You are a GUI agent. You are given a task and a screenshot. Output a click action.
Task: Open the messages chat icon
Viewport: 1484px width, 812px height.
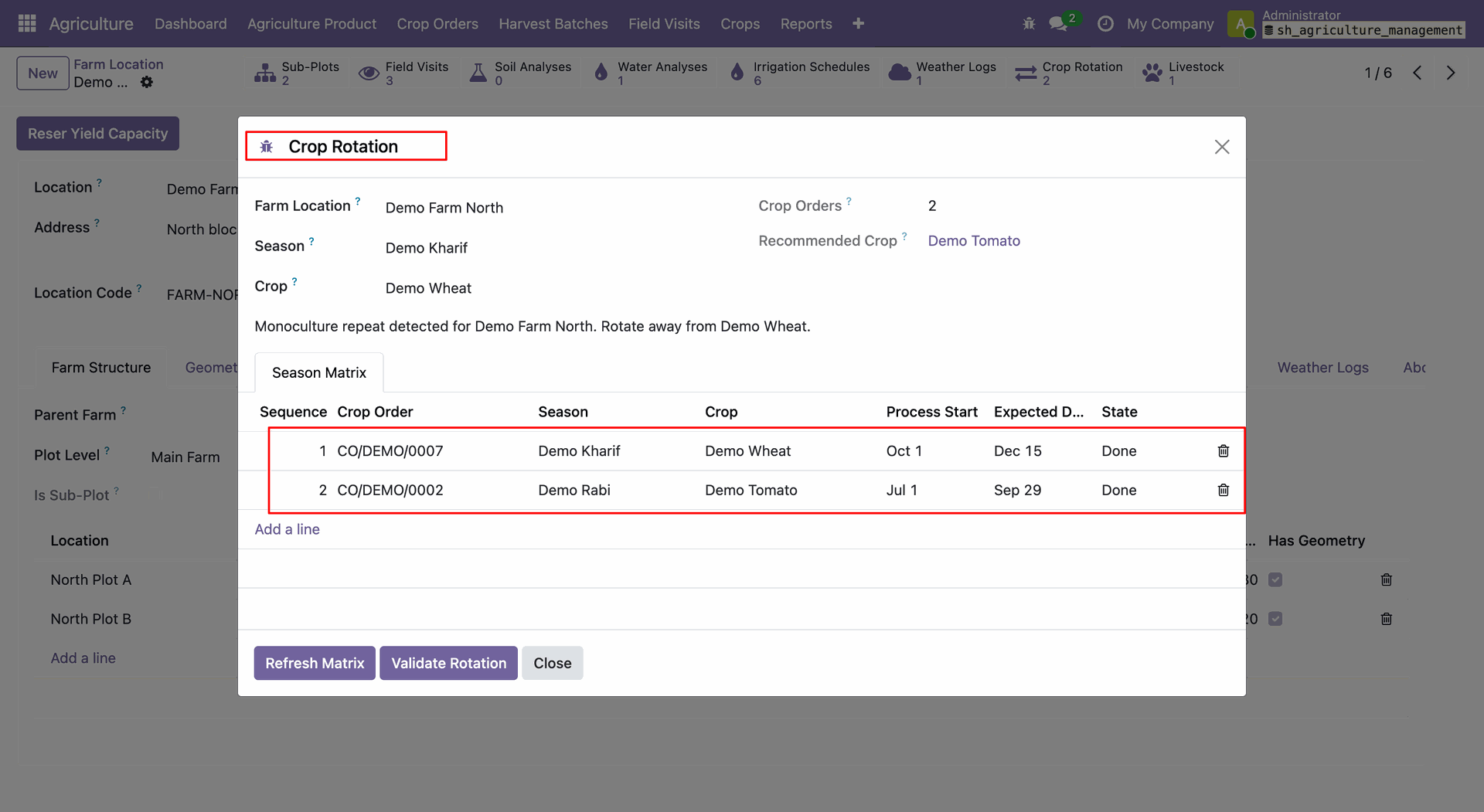pos(1059,24)
